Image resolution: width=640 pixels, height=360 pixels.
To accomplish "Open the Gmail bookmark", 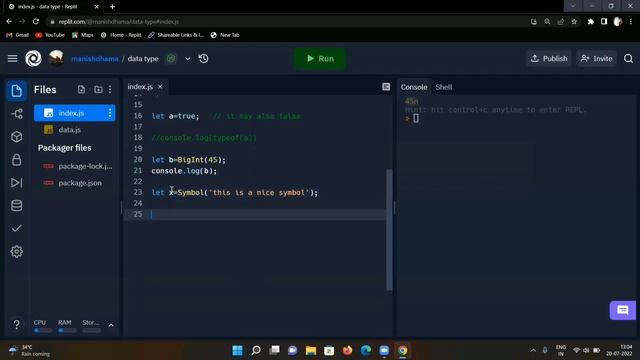I will [18, 35].
